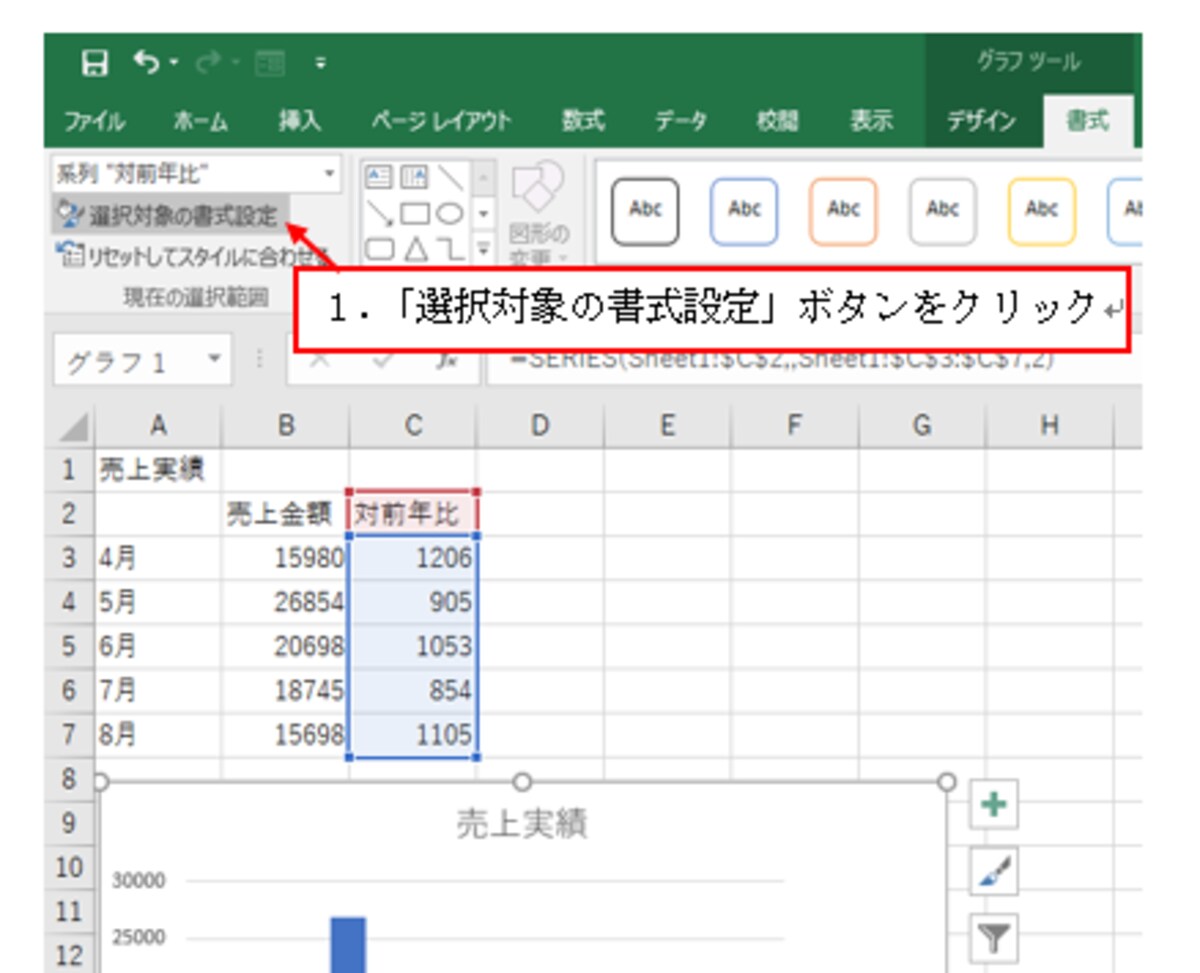Click row 5 header
Image resolution: width=1200 pixels, height=973 pixels.
tap(70, 646)
